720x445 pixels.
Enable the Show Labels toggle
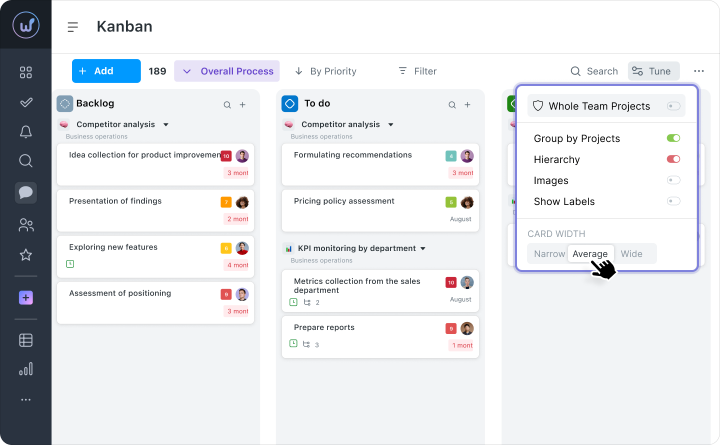click(674, 201)
